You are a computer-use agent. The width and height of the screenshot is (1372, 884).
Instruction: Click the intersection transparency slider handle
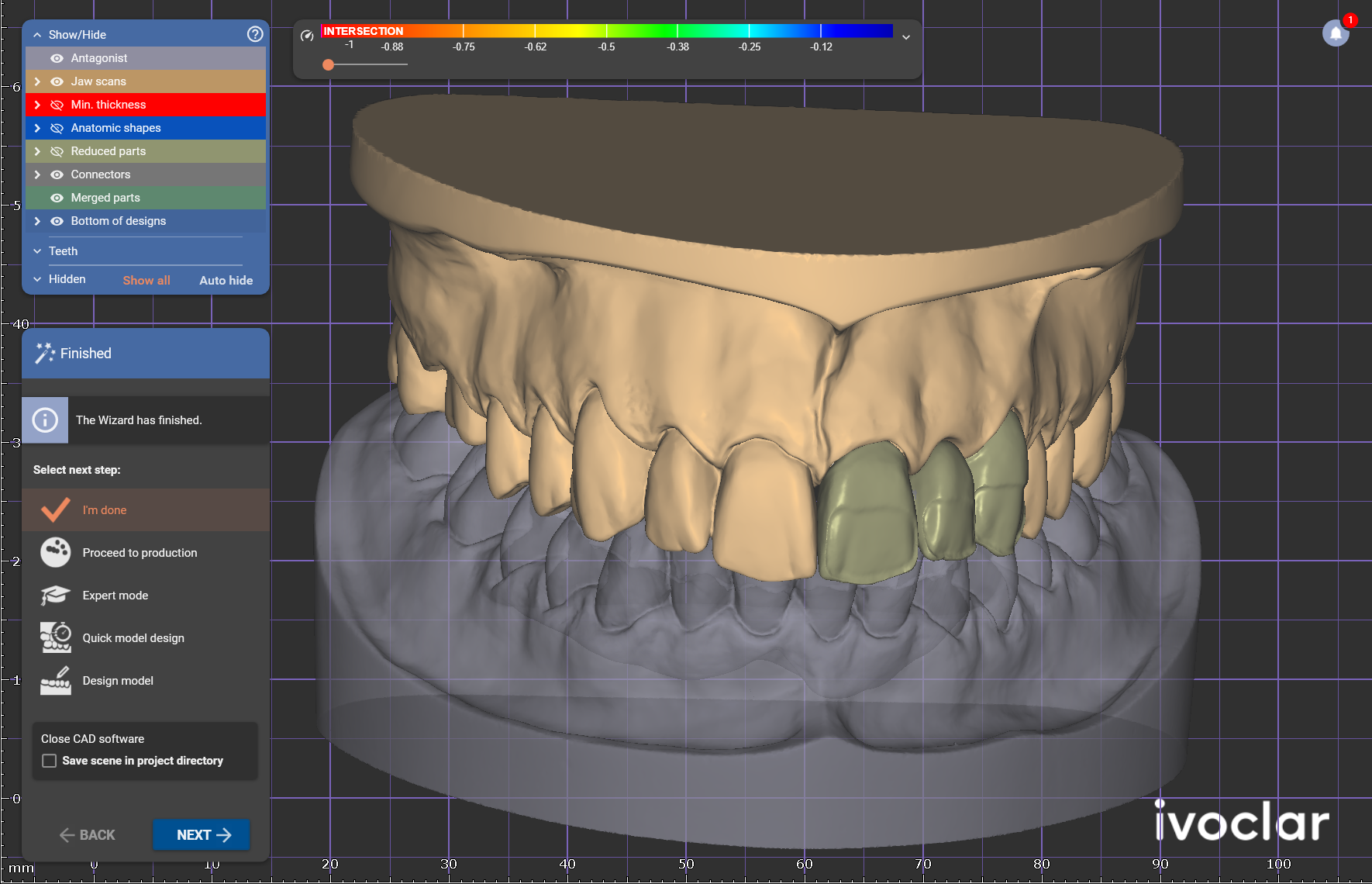(x=329, y=64)
